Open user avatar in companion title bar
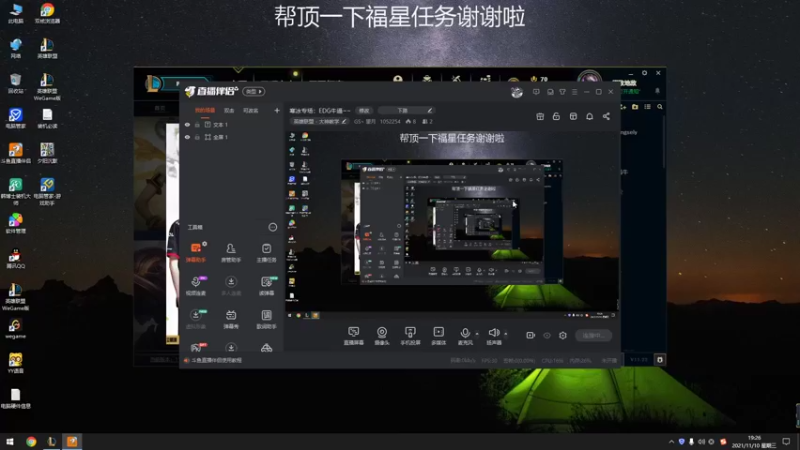The width and height of the screenshot is (800, 450). click(517, 92)
